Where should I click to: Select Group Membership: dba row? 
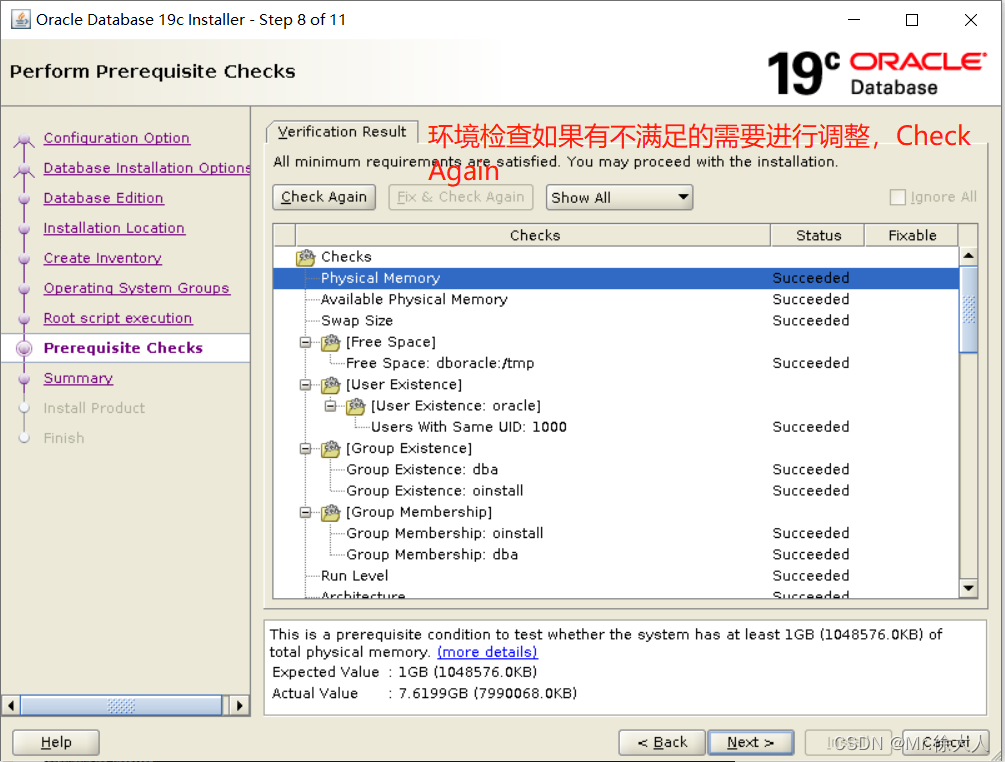coord(616,554)
